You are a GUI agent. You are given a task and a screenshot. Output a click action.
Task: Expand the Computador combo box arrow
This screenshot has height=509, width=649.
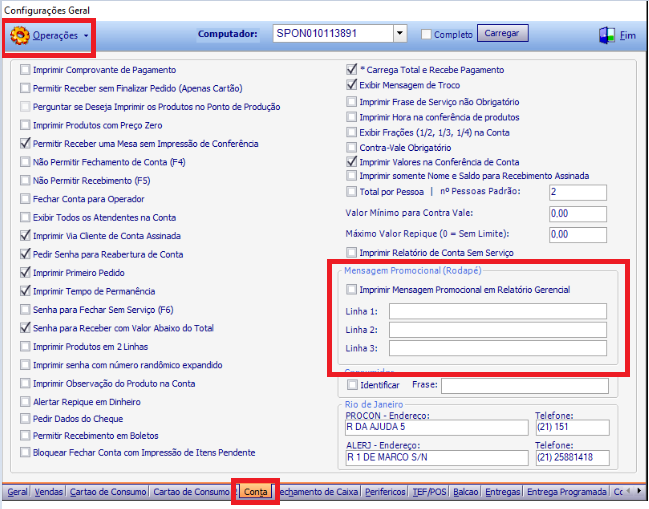tap(399, 34)
